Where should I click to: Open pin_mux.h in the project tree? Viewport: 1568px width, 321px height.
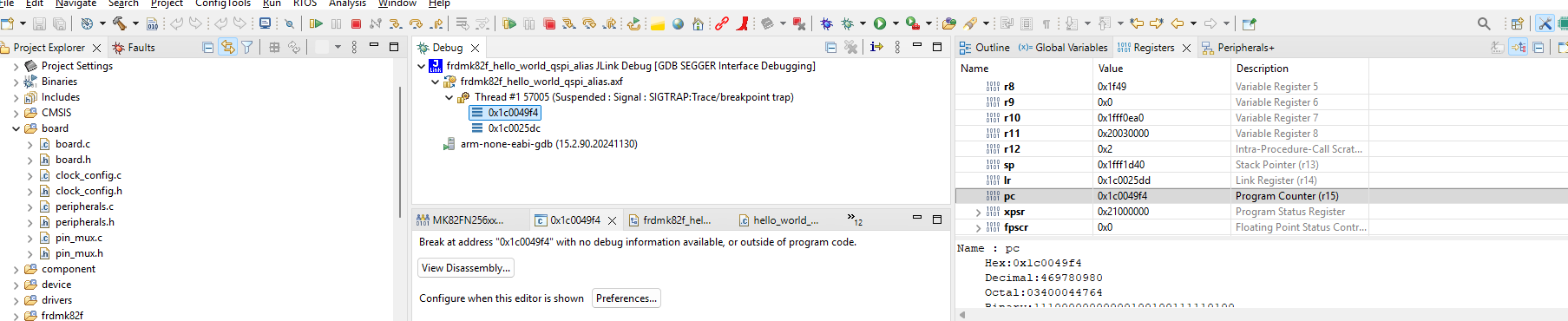79,253
